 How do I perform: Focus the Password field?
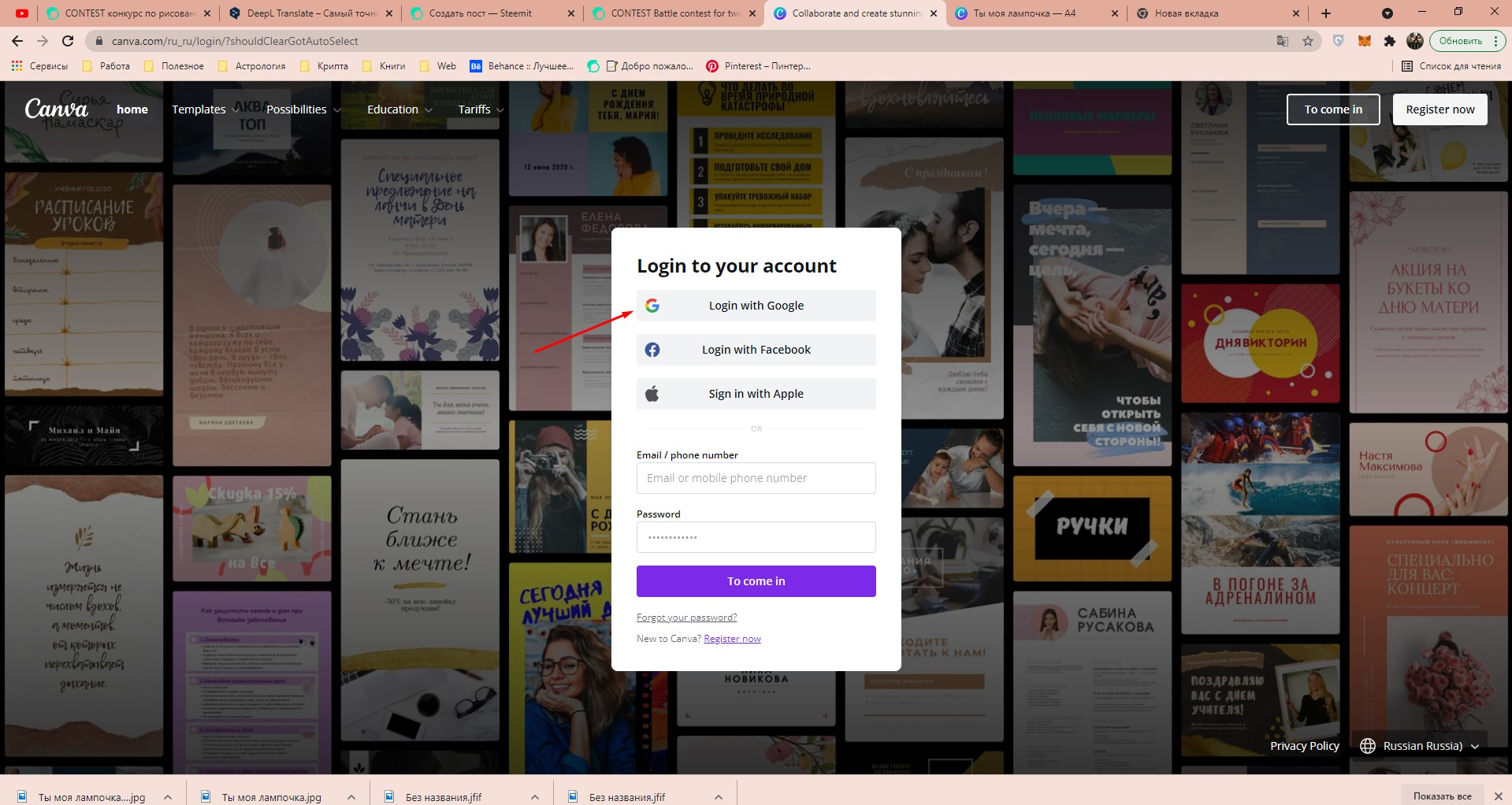756,537
